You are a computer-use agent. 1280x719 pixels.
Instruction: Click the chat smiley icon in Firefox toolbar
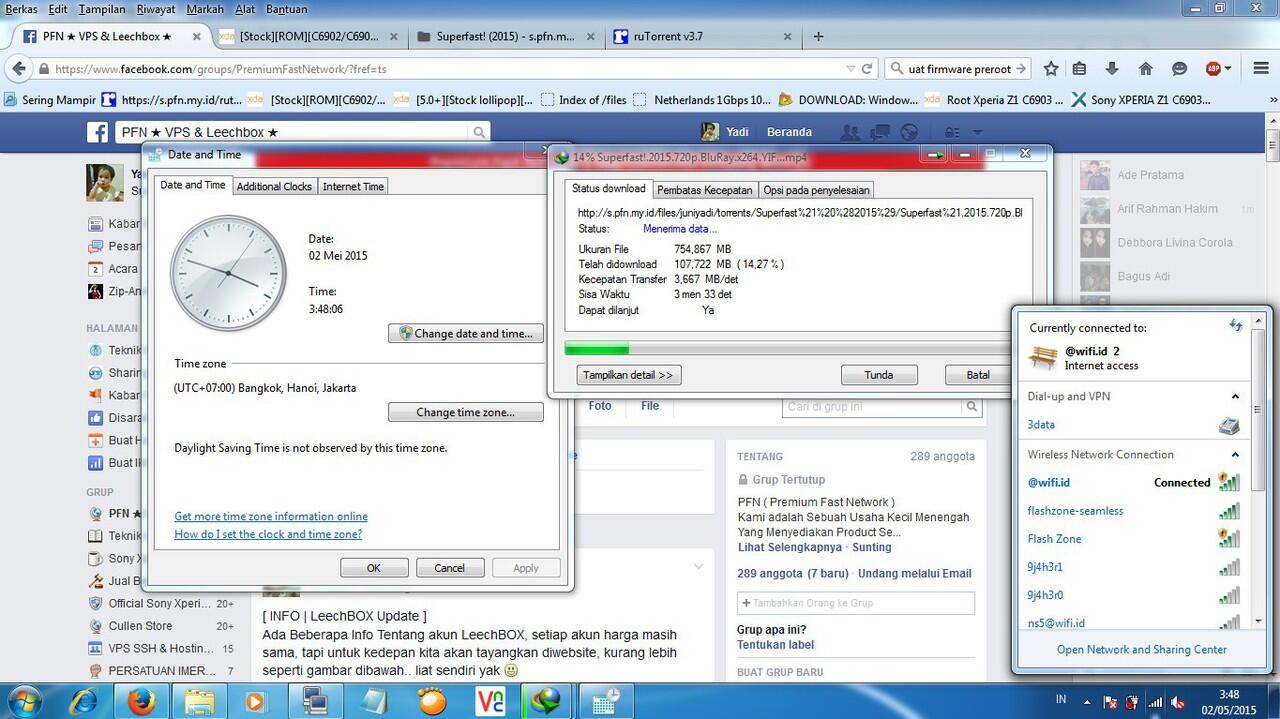1179,69
